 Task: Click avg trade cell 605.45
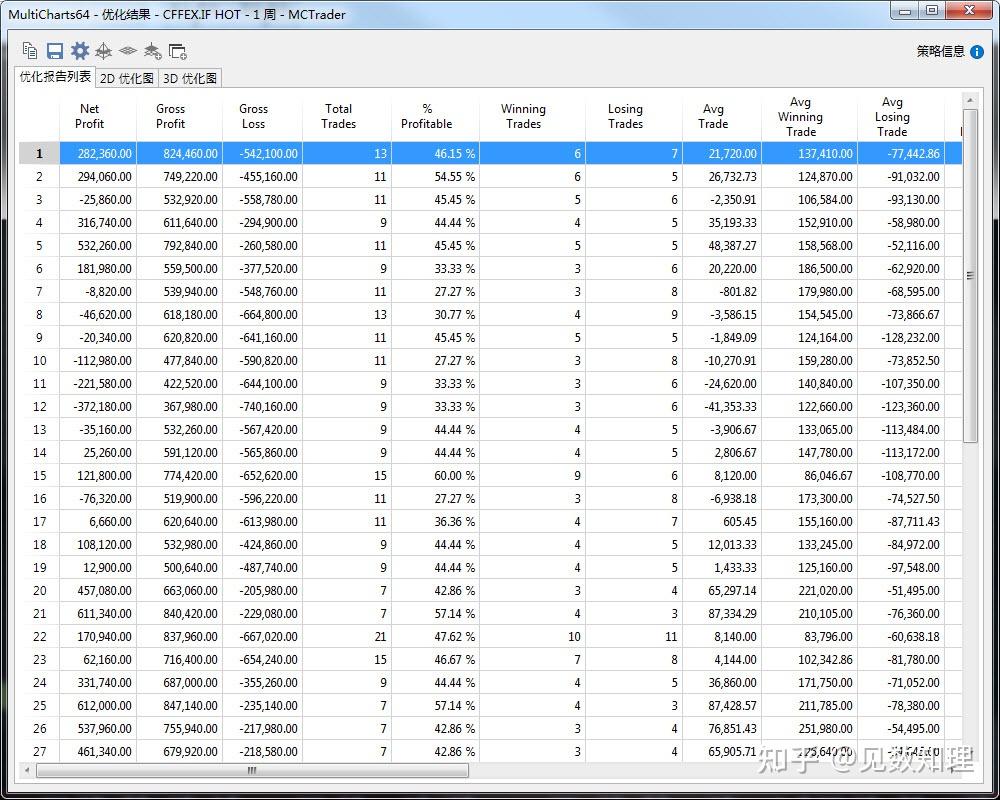pos(722,522)
